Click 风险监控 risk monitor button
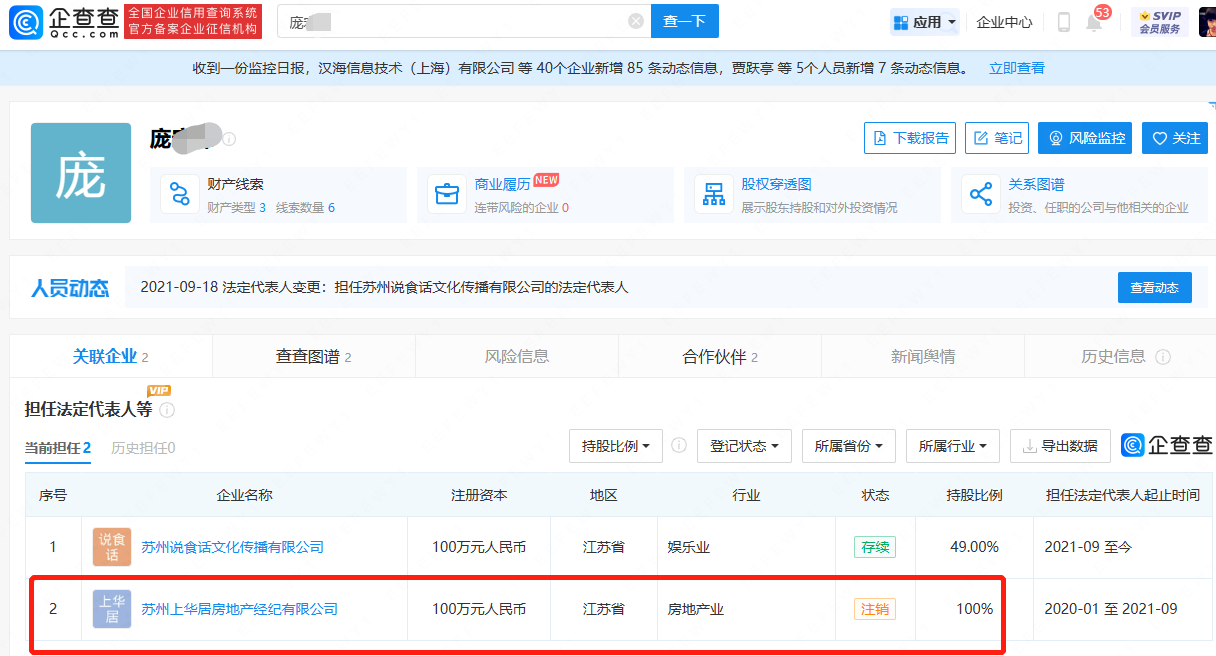The image size is (1216, 656). tap(1085, 138)
